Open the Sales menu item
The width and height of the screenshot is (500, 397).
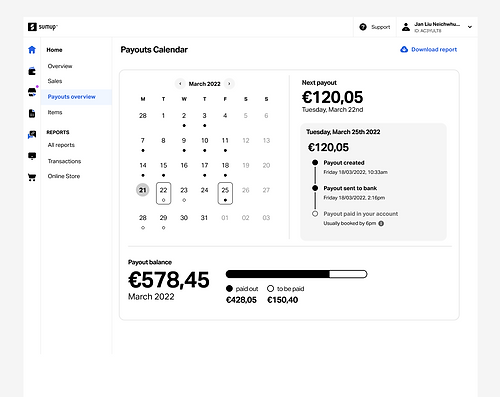point(55,81)
